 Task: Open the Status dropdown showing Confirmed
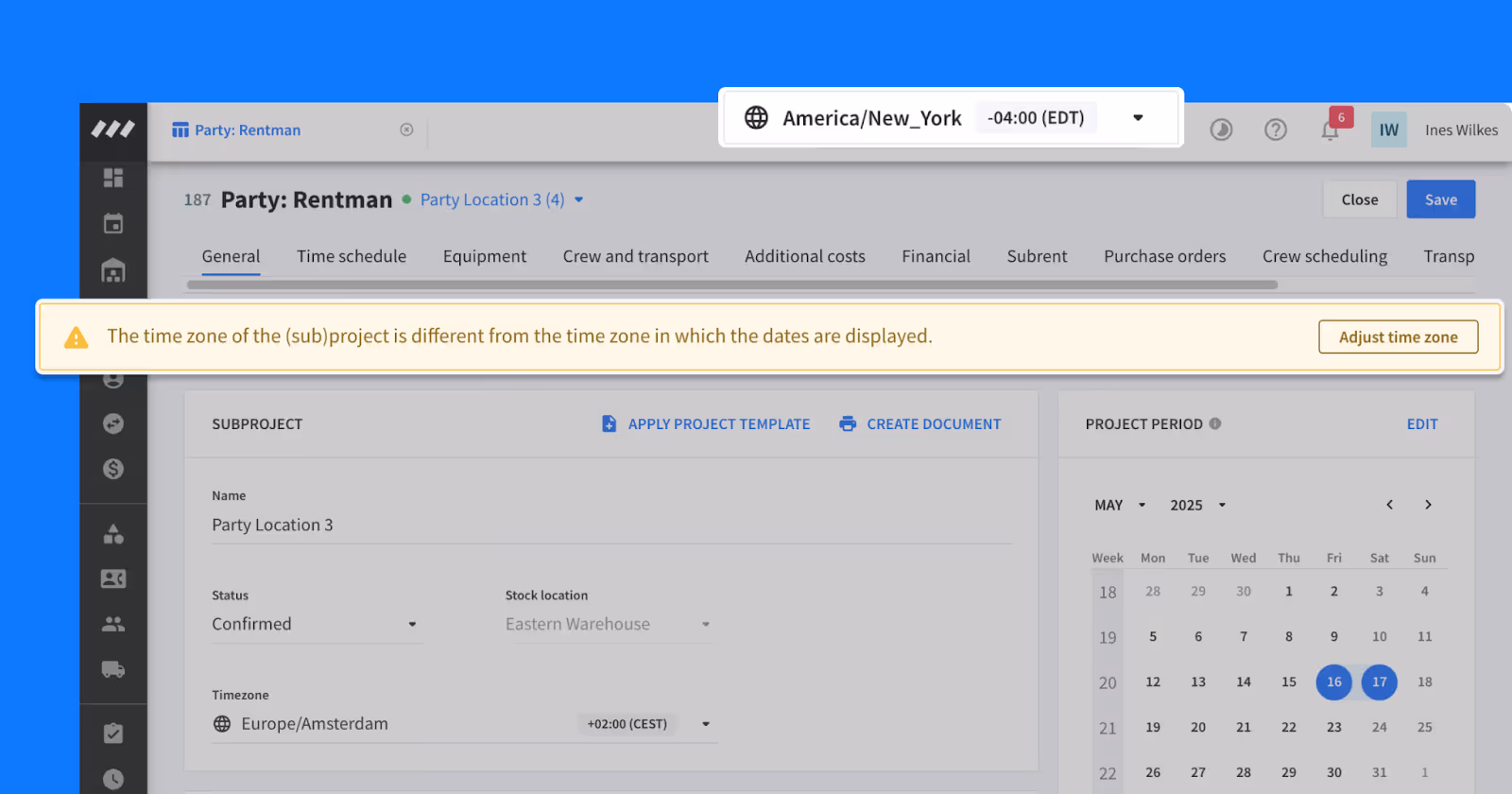coord(317,624)
